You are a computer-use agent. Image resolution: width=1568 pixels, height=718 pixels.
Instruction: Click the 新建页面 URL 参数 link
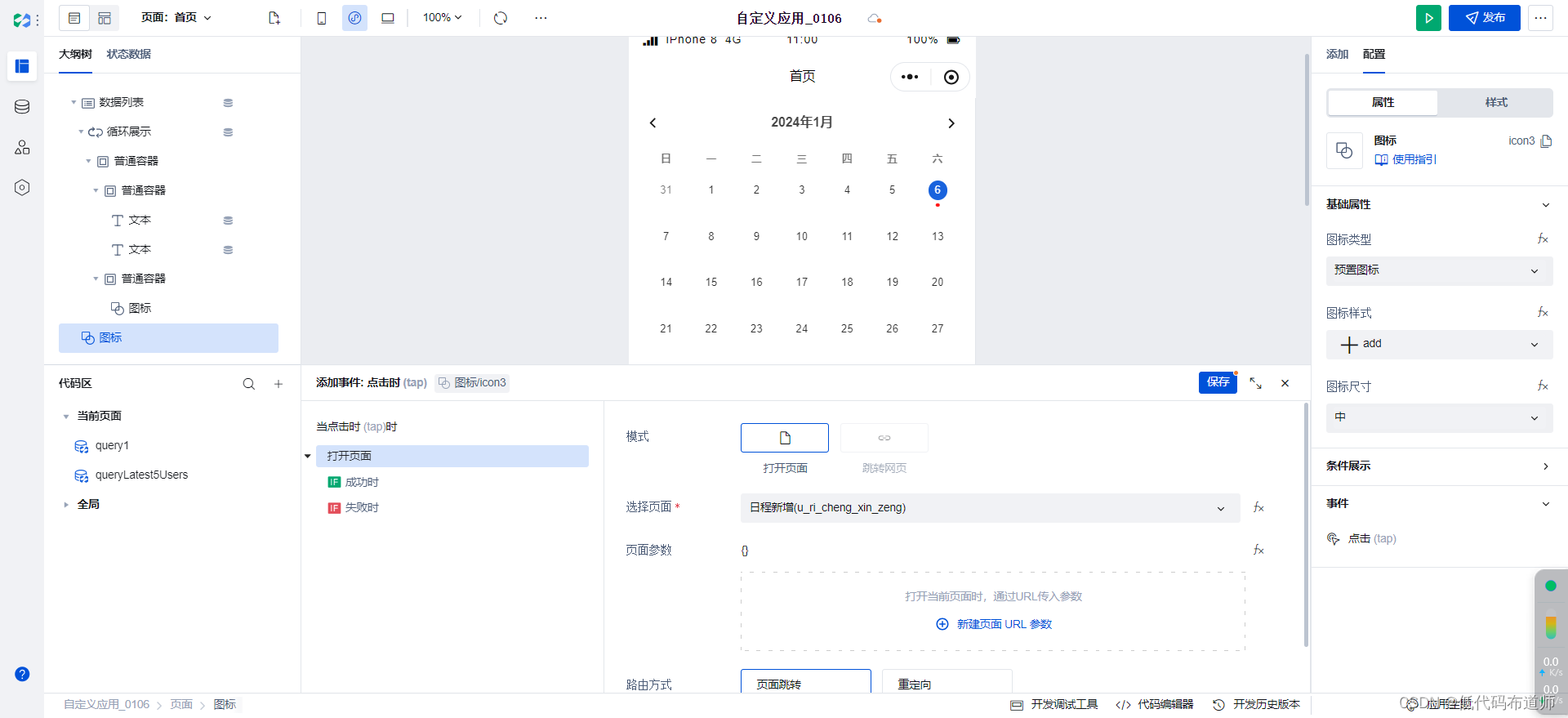(994, 624)
